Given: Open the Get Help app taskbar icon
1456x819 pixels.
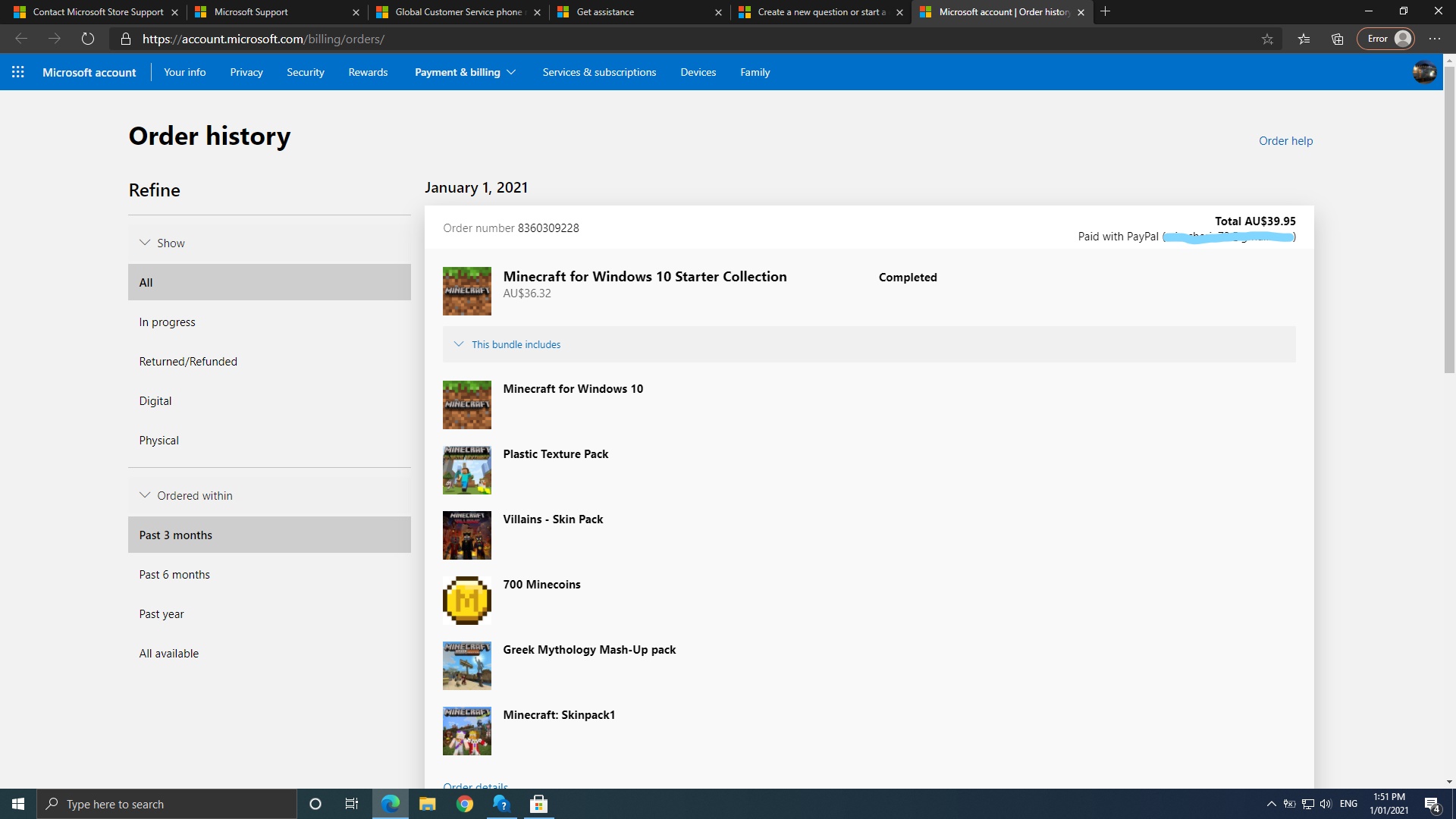Looking at the screenshot, I should coord(502,804).
